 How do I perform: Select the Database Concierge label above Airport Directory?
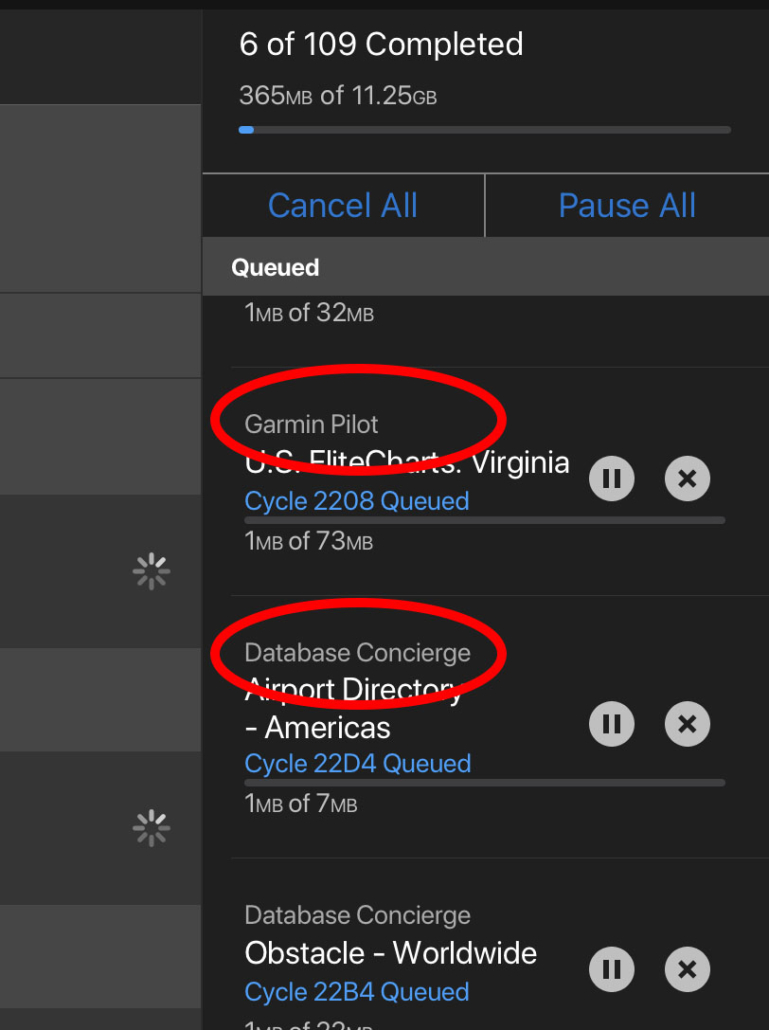[x=357, y=652]
